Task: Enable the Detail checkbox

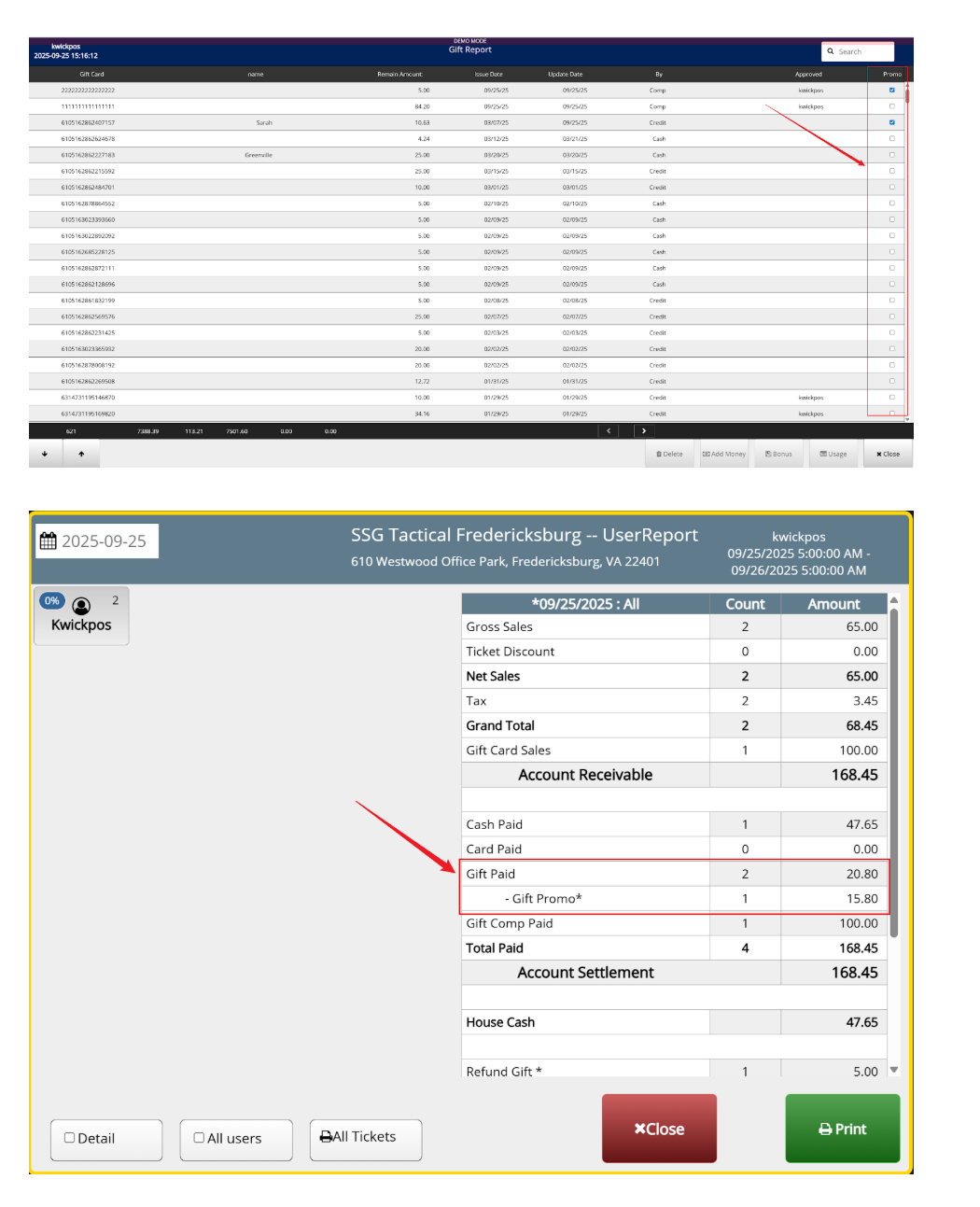Action: [70, 1138]
